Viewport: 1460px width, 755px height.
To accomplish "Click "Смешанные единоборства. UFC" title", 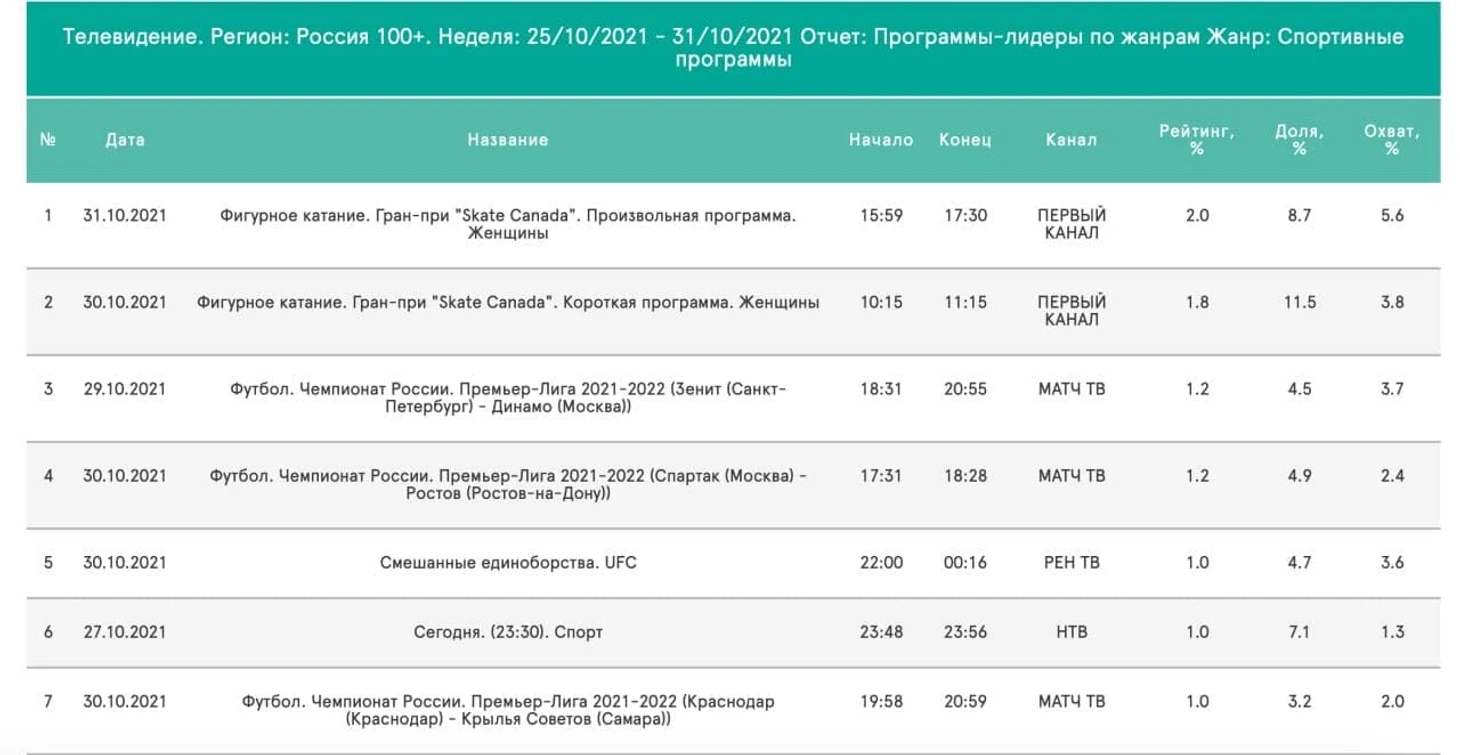I will coord(508,562).
